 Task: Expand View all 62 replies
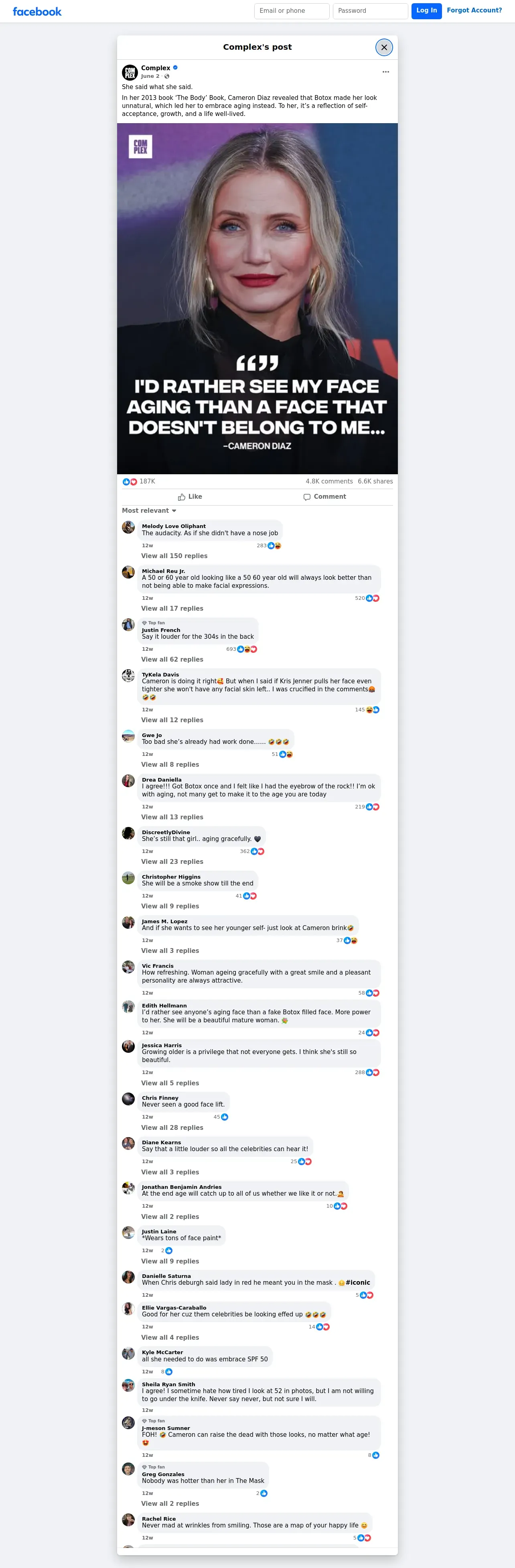pyautogui.click(x=172, y=659)
